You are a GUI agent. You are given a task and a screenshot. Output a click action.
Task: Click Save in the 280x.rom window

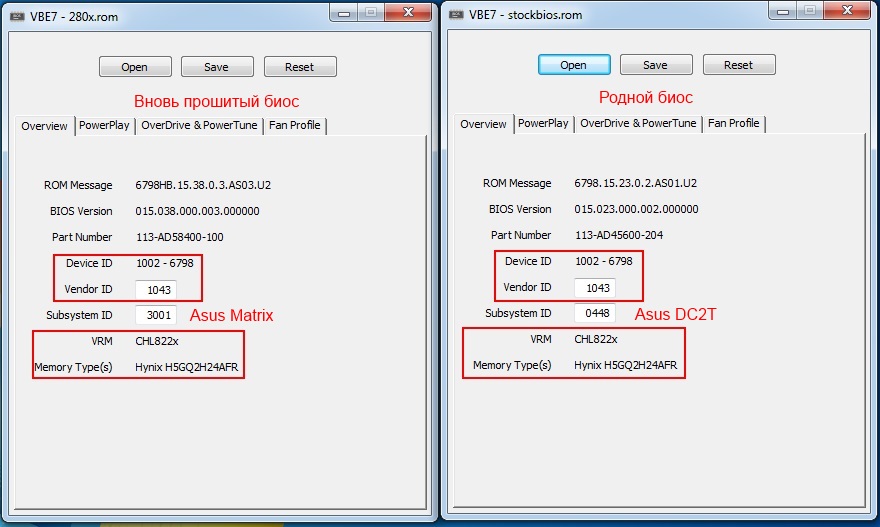[x=217, y=67]
